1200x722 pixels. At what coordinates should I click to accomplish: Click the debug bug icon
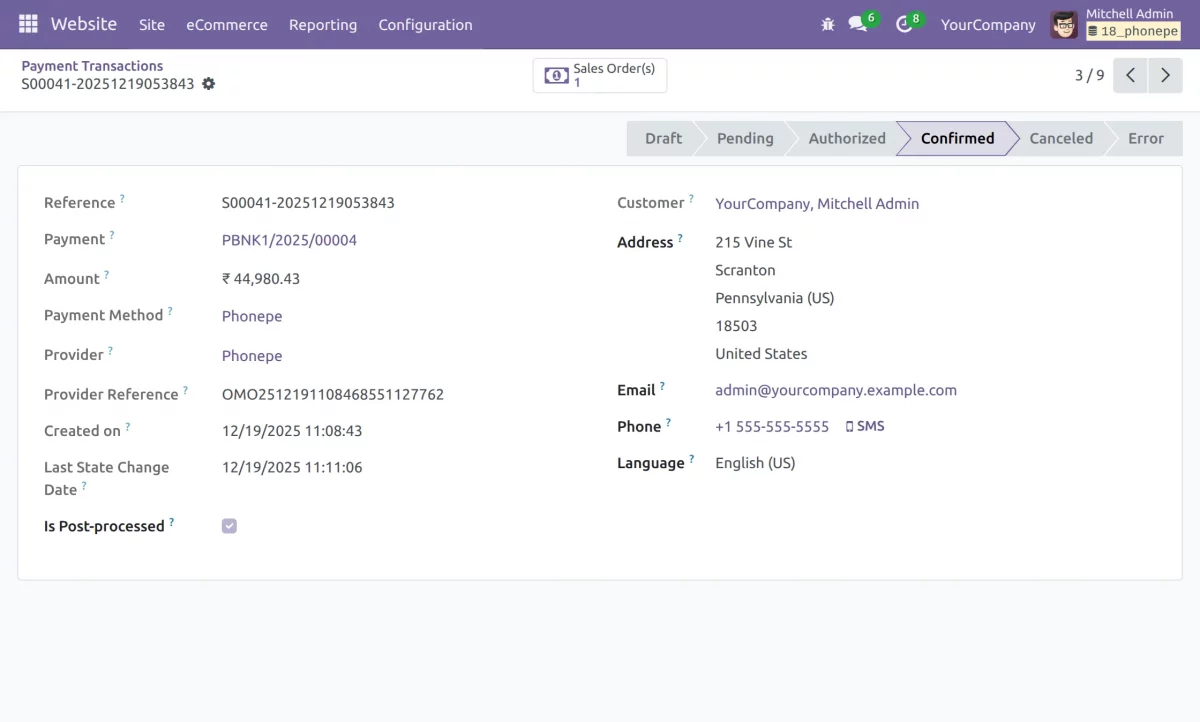click(x=827, y=24)
